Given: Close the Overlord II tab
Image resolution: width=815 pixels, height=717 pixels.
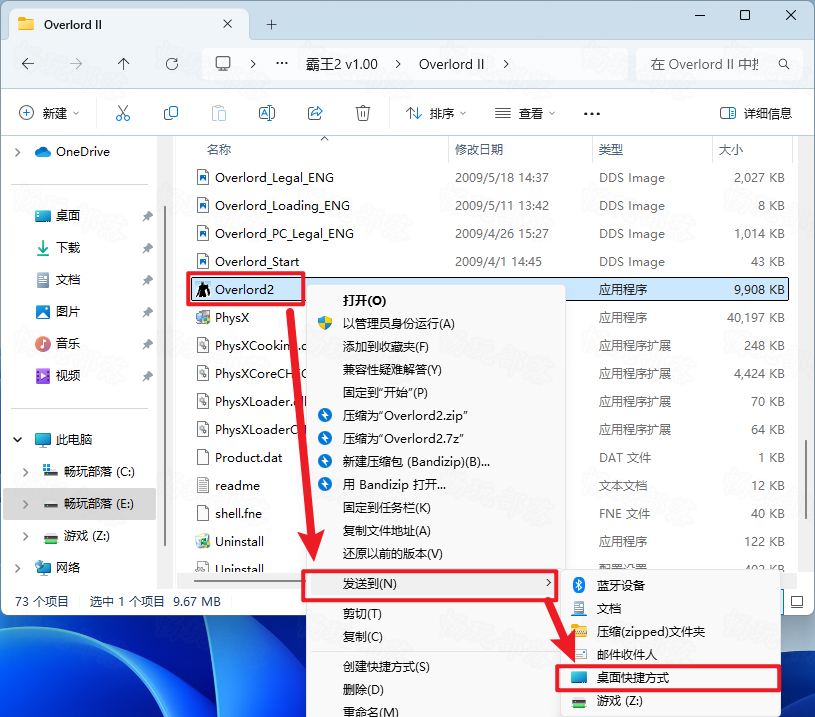Looking at the screenshot, I should pos(227,24).
